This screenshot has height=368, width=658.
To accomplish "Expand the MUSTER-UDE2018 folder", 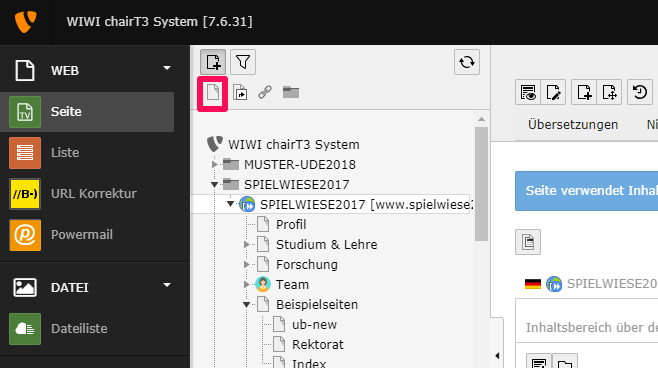I will pos(214,164).
